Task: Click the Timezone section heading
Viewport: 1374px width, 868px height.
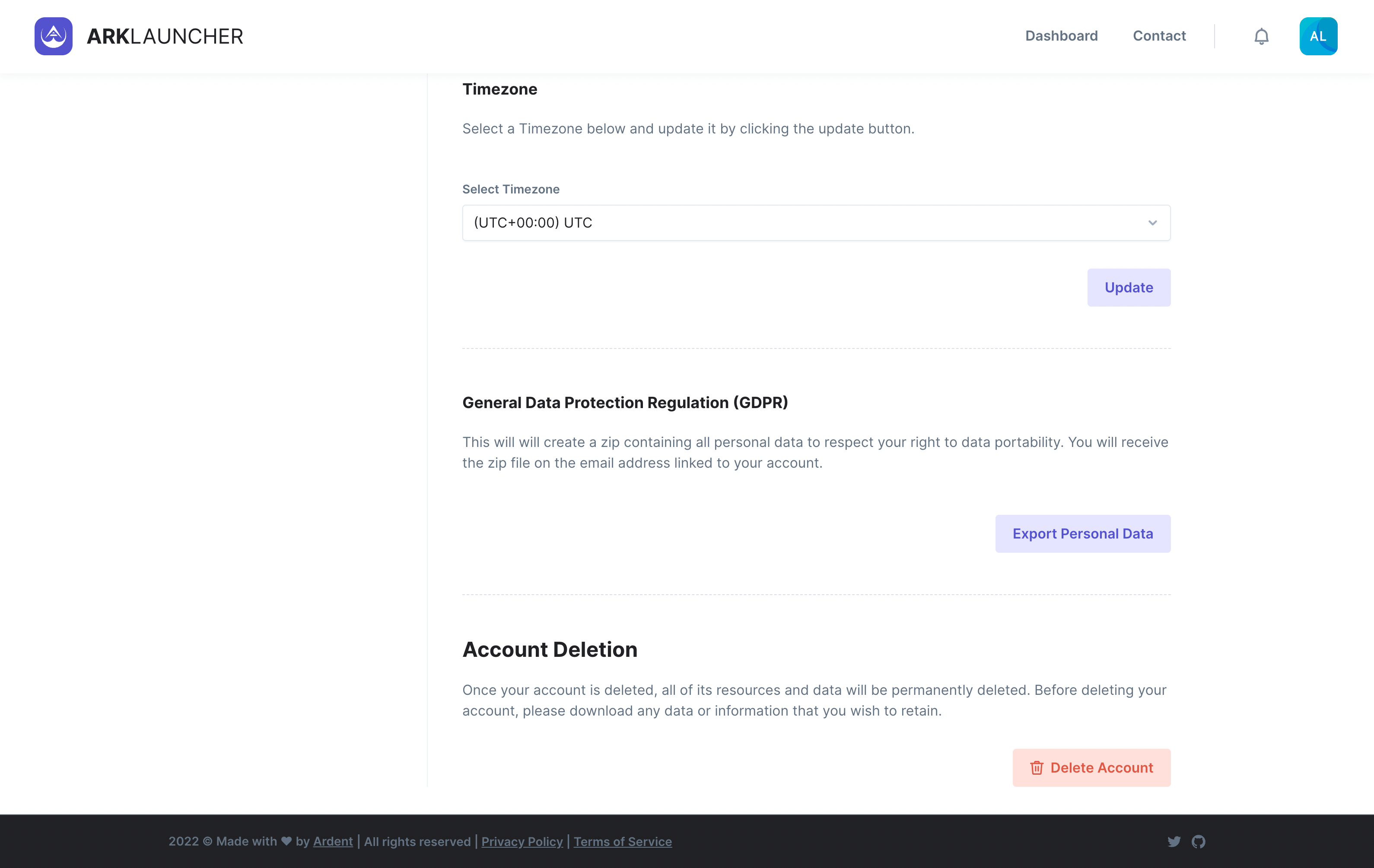Action: tap(499, 89)
